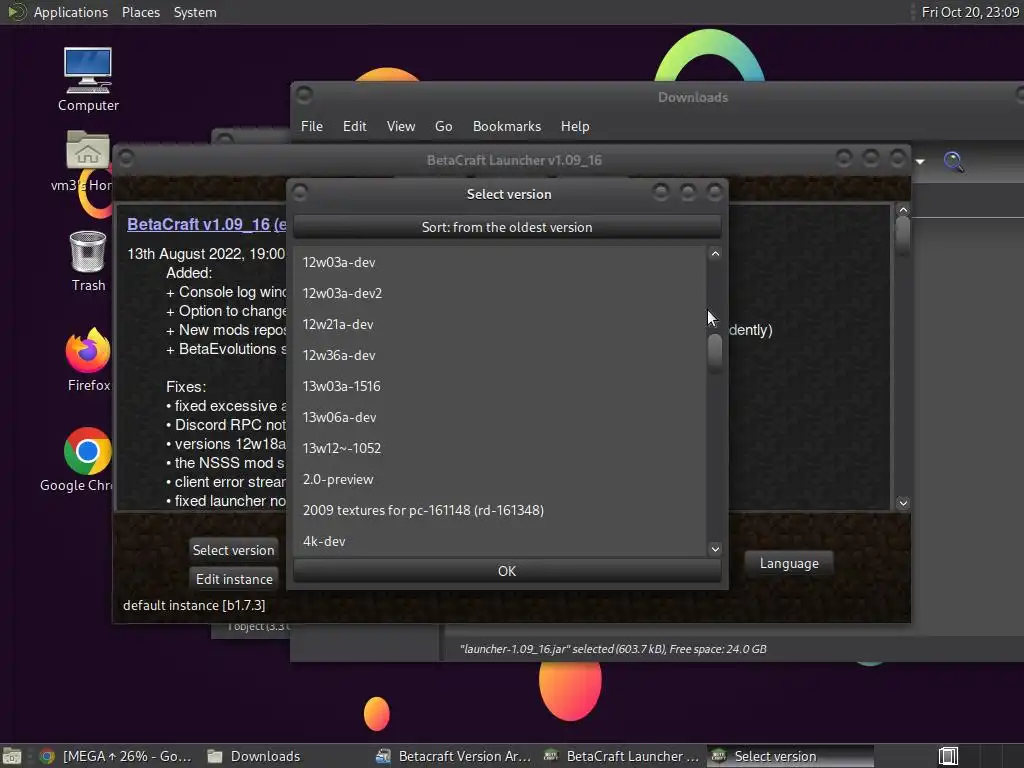Open the System menu in top panel
The height and width of the screenshot is (768, 1024).
[195, 12]
